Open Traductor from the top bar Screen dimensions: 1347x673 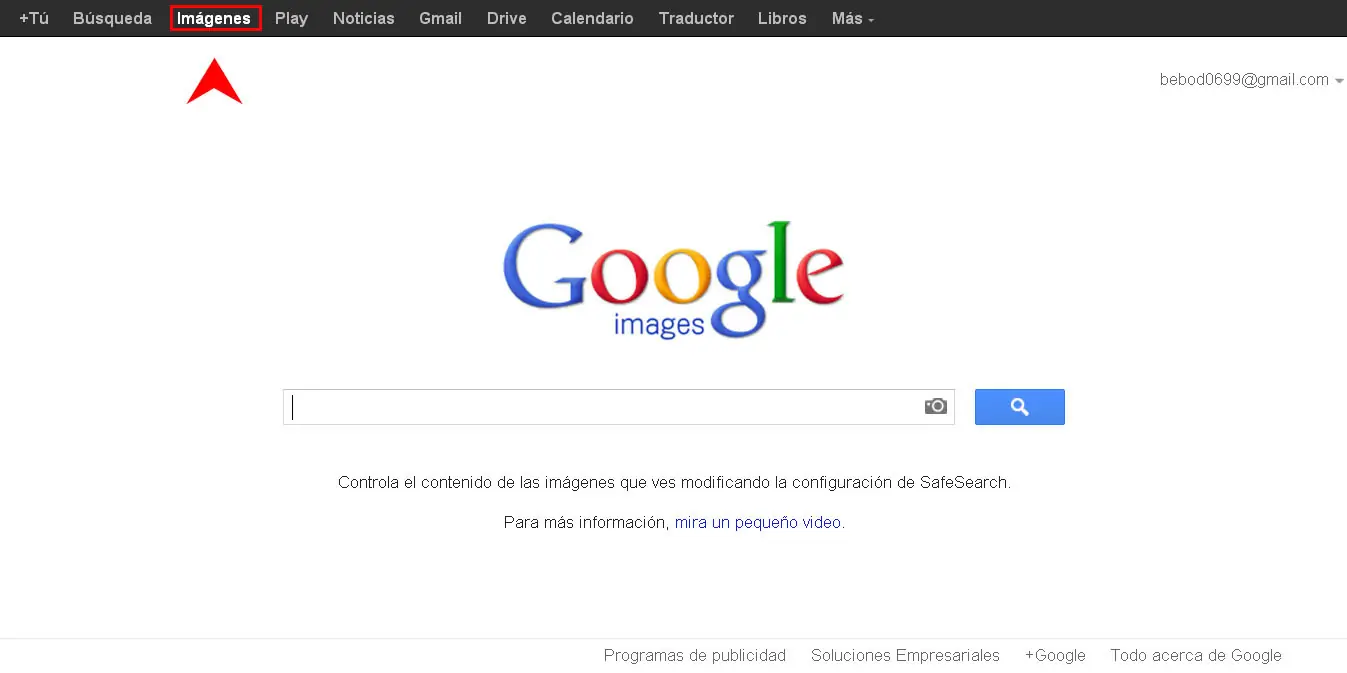(x=696, y=18)
